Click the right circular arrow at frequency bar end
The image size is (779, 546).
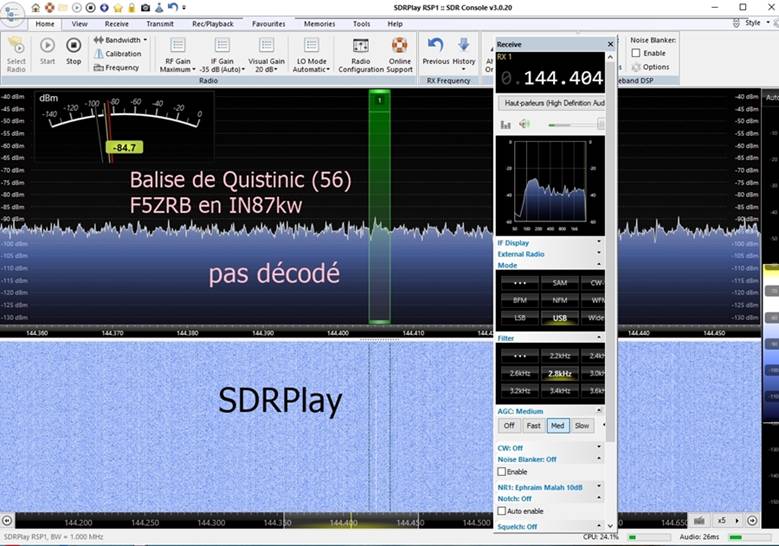coord(752,521)
